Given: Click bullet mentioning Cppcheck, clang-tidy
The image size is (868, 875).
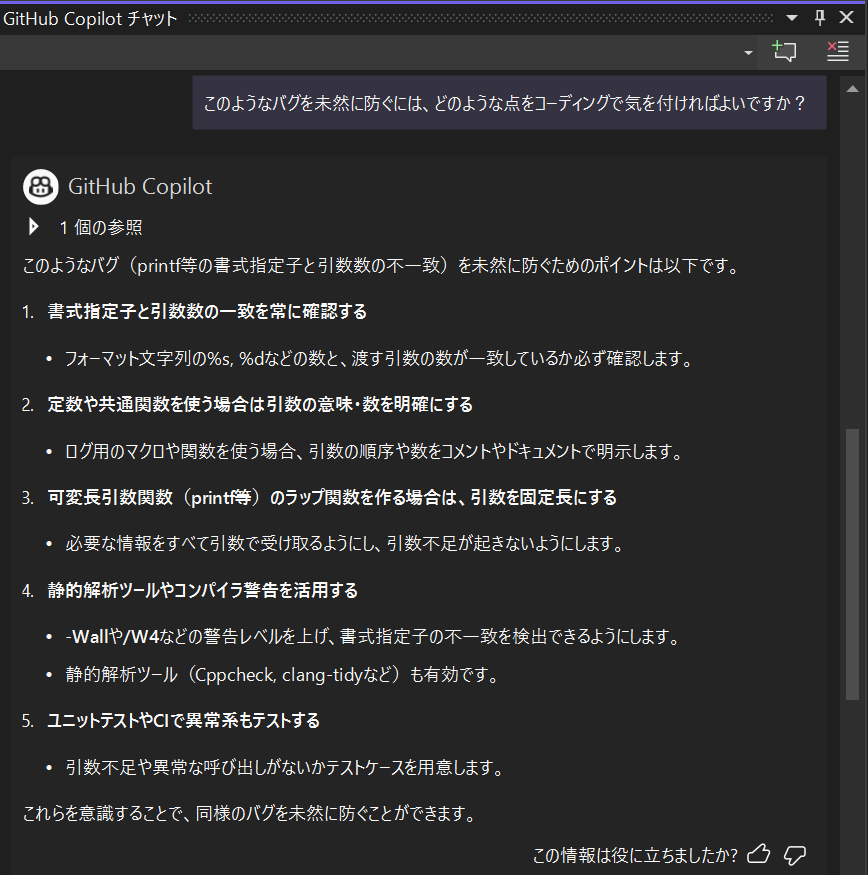Looking at the screenshot, I should point(282,675).
